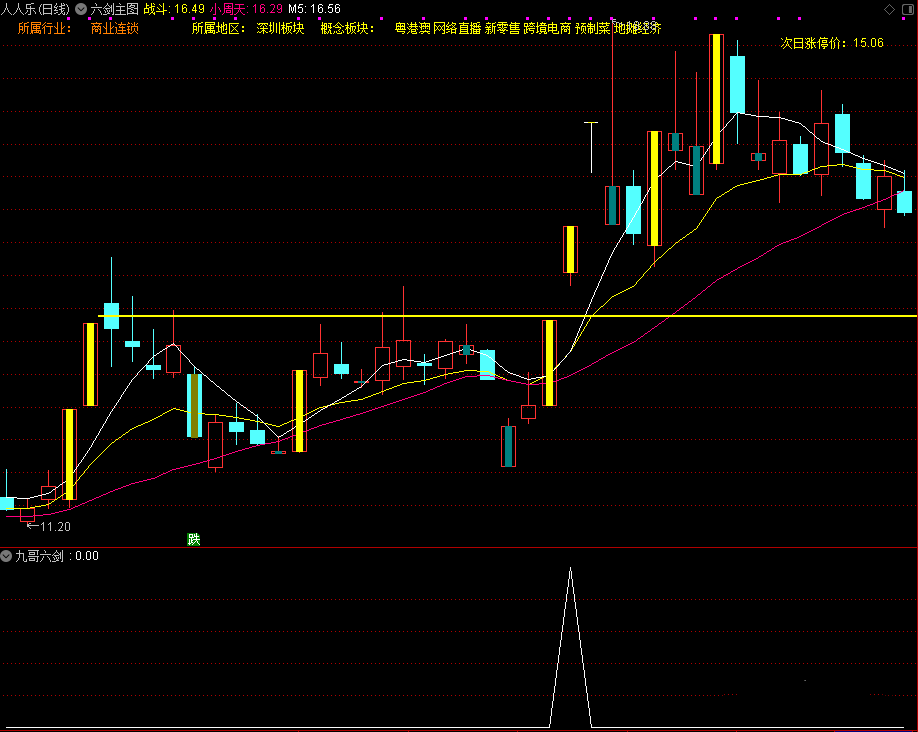The image size is (918, 732).
Task: Click the 战斗 indicator value label
Action: (175, 9)
